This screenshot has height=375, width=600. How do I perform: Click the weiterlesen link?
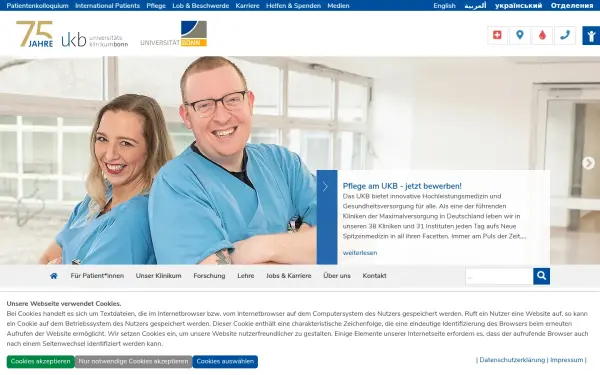[360, 253]
